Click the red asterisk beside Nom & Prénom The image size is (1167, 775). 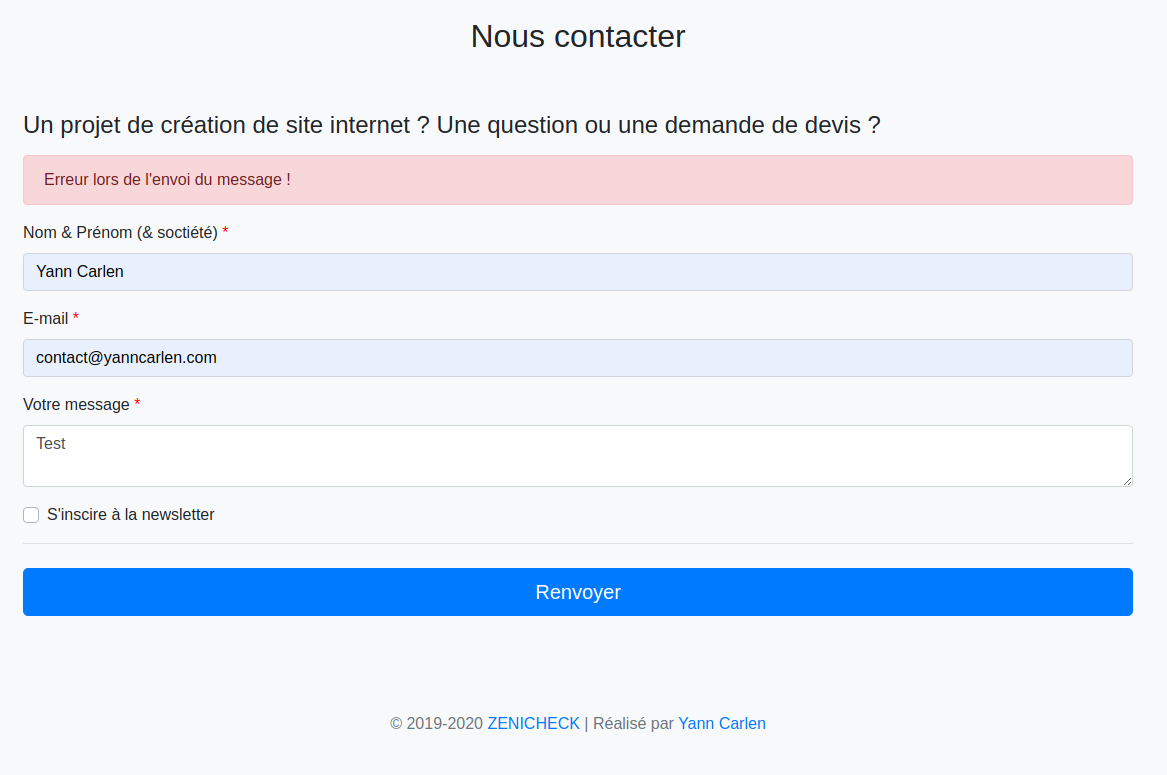coord(226,232)
